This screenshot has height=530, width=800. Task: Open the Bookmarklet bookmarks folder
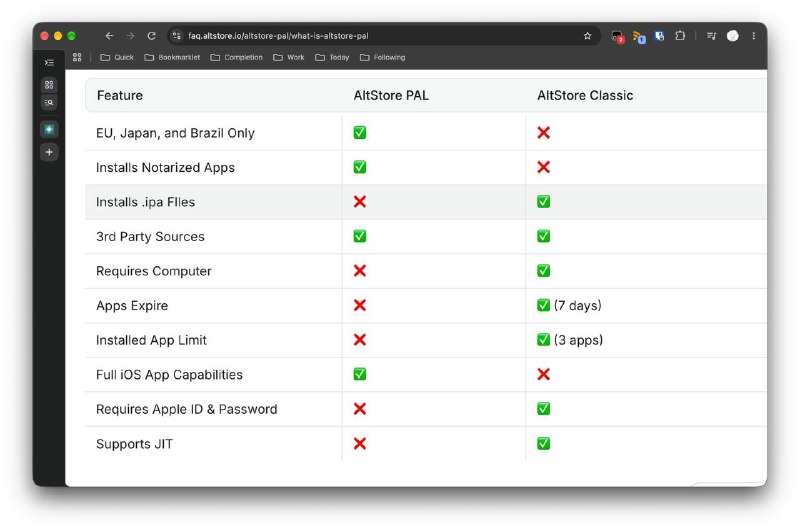click(172, 57)
